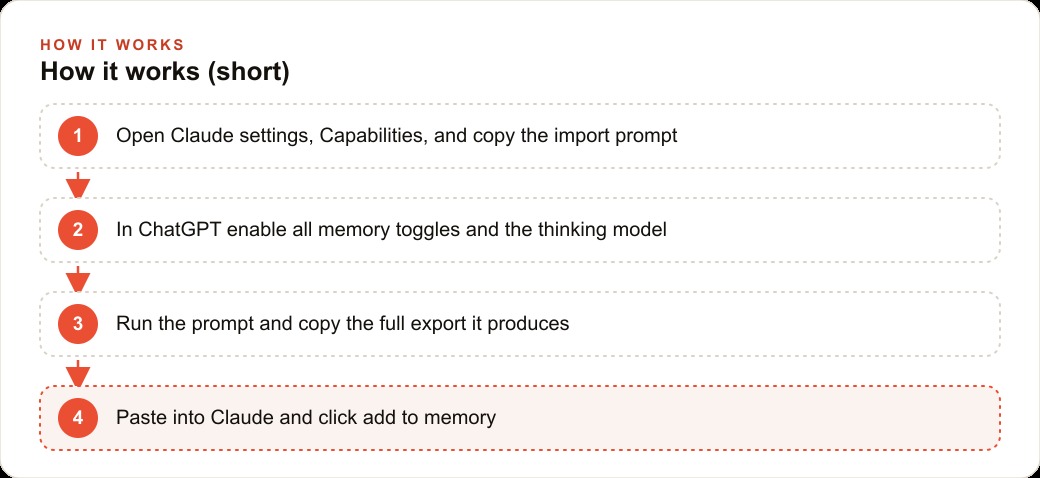Click the 'How it works (short)' heading
Viewport: 1040px width, 478px height.
(164, 72)
